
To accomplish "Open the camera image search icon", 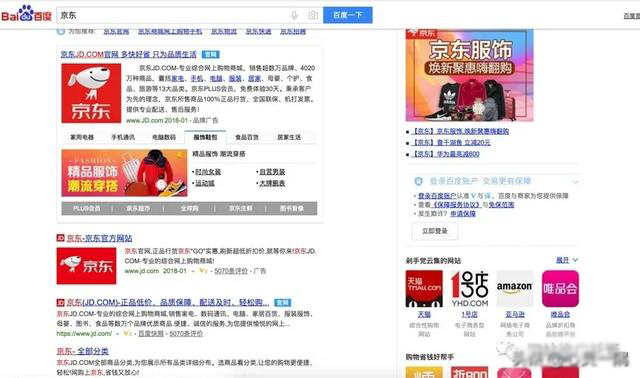I will tap(313, 16).
